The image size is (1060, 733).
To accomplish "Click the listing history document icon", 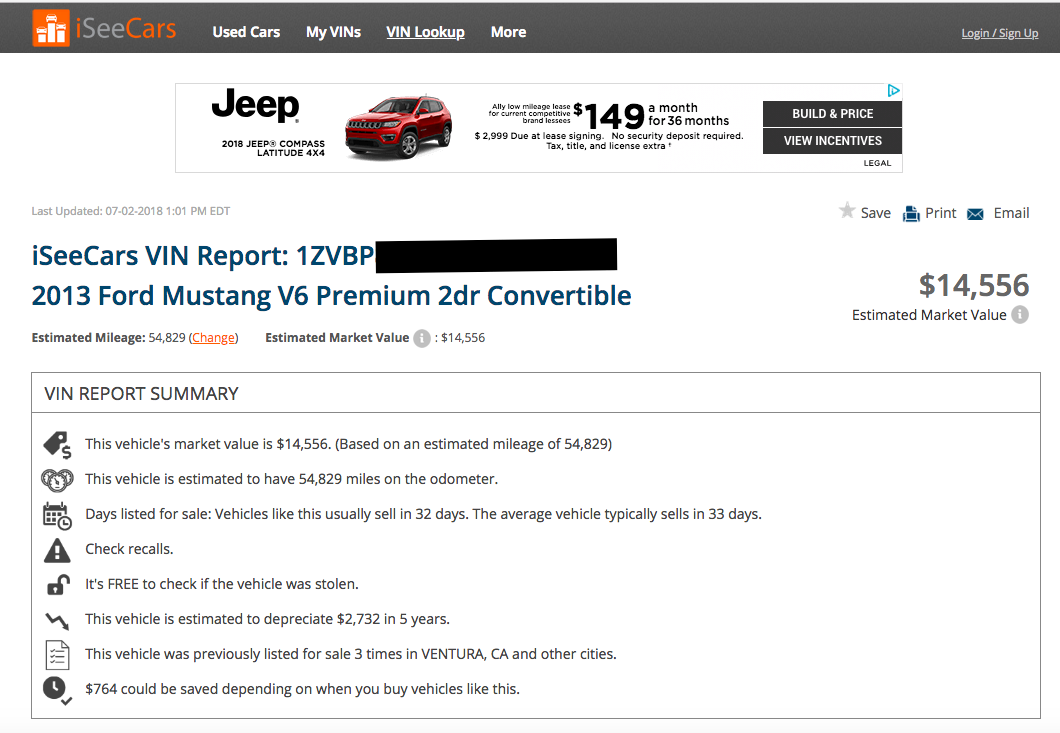I will point(57,655).
